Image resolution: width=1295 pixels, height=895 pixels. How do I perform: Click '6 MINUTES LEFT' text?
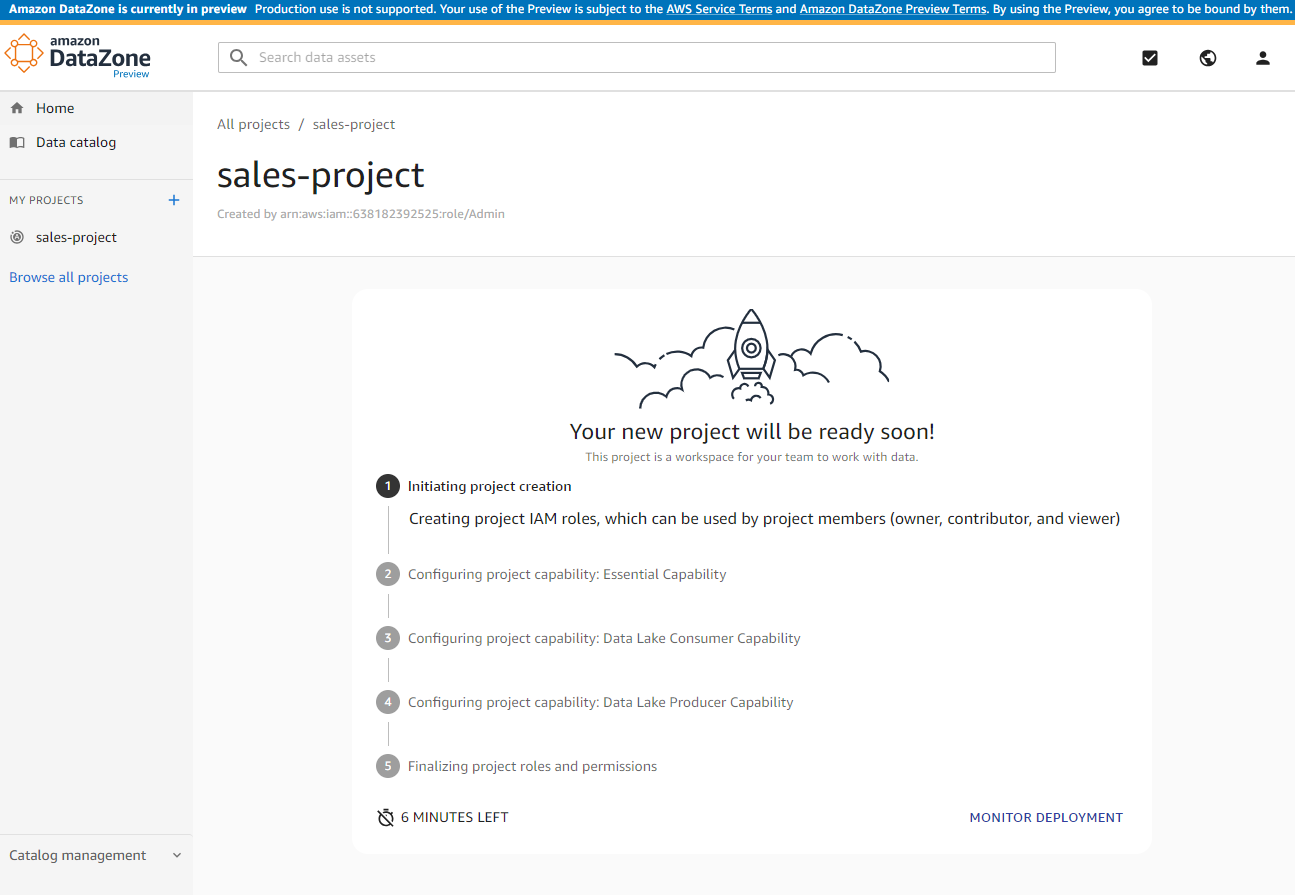[x=455, y=817]
